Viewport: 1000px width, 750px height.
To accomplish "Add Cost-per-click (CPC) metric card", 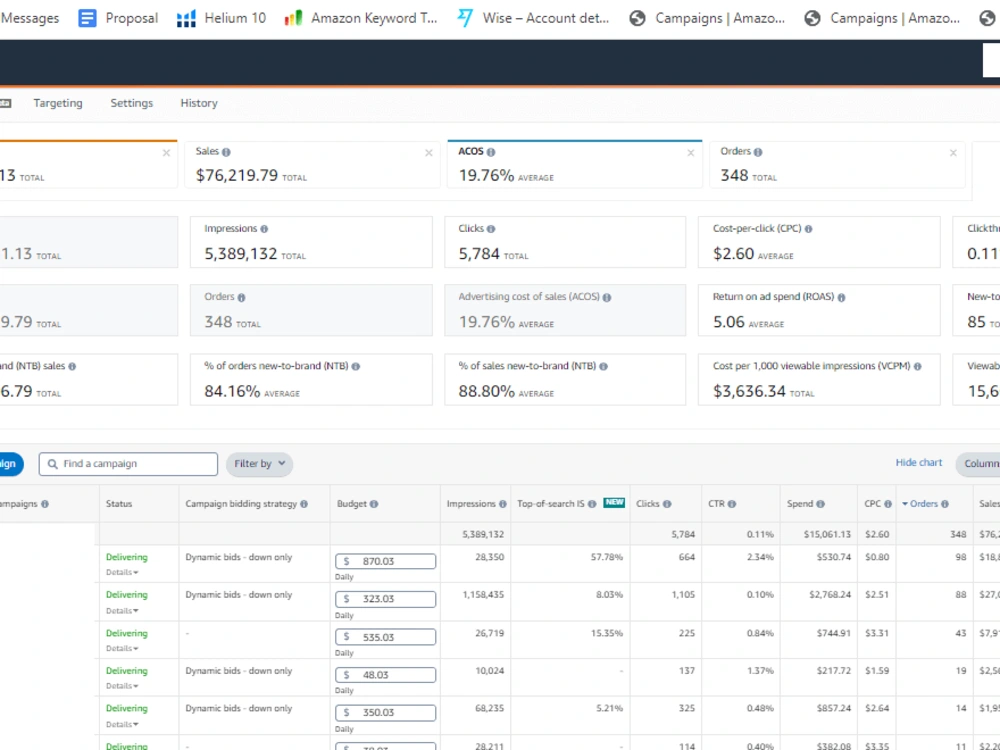I will (x=819, y=242).
